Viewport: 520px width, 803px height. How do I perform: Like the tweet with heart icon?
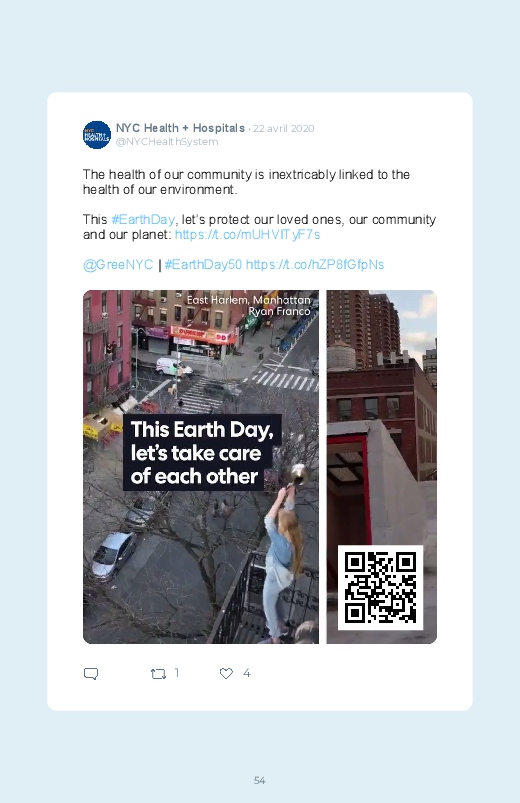(226, 673)
